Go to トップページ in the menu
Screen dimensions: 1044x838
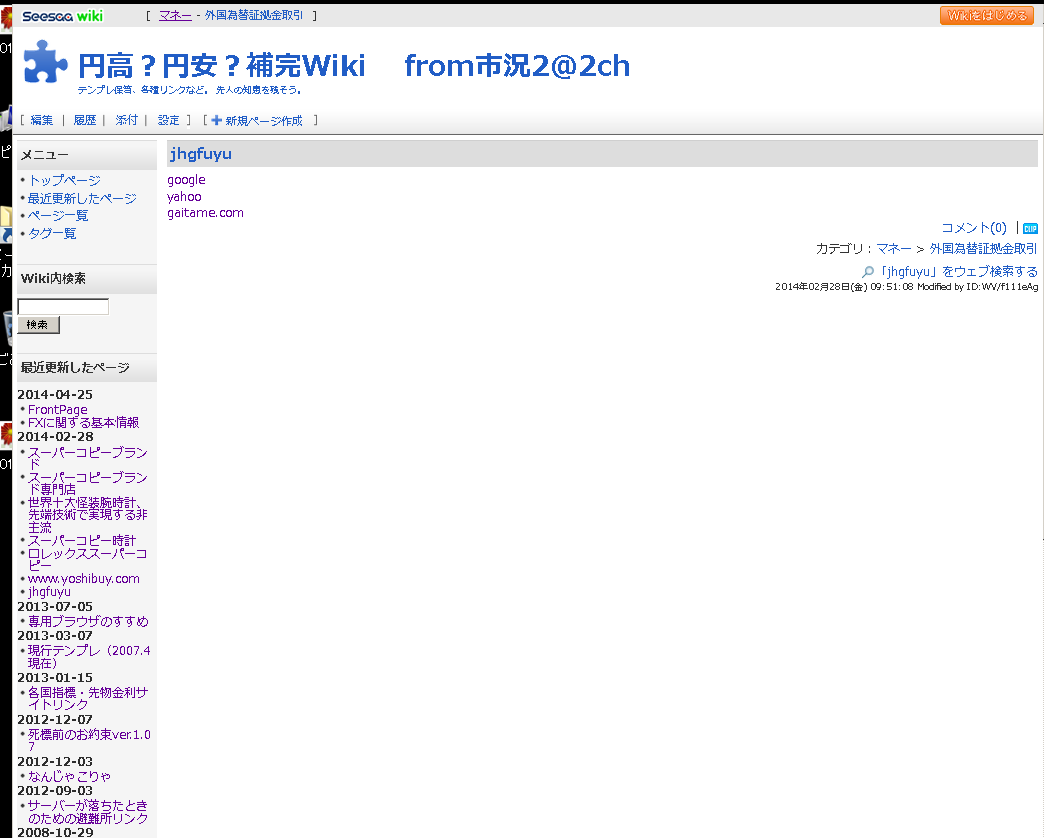tap(64, 180)
